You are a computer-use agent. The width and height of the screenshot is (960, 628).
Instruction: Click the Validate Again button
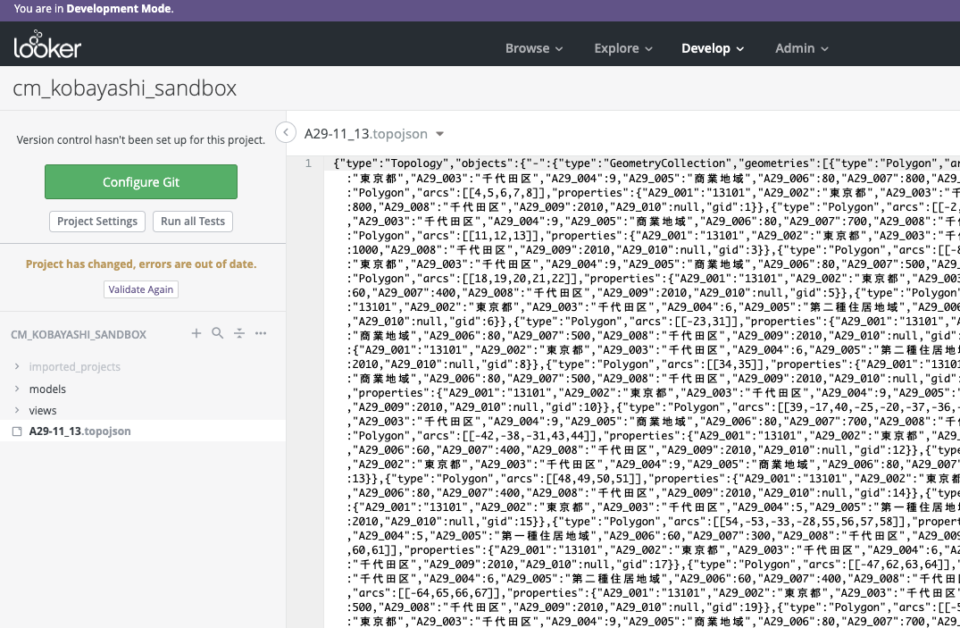point(141,290)
